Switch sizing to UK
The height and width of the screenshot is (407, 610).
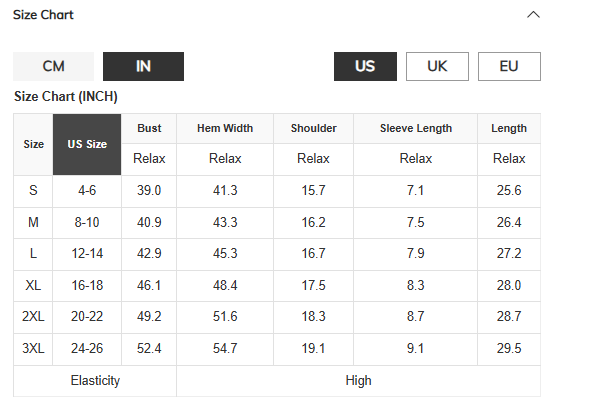[437, 67]
